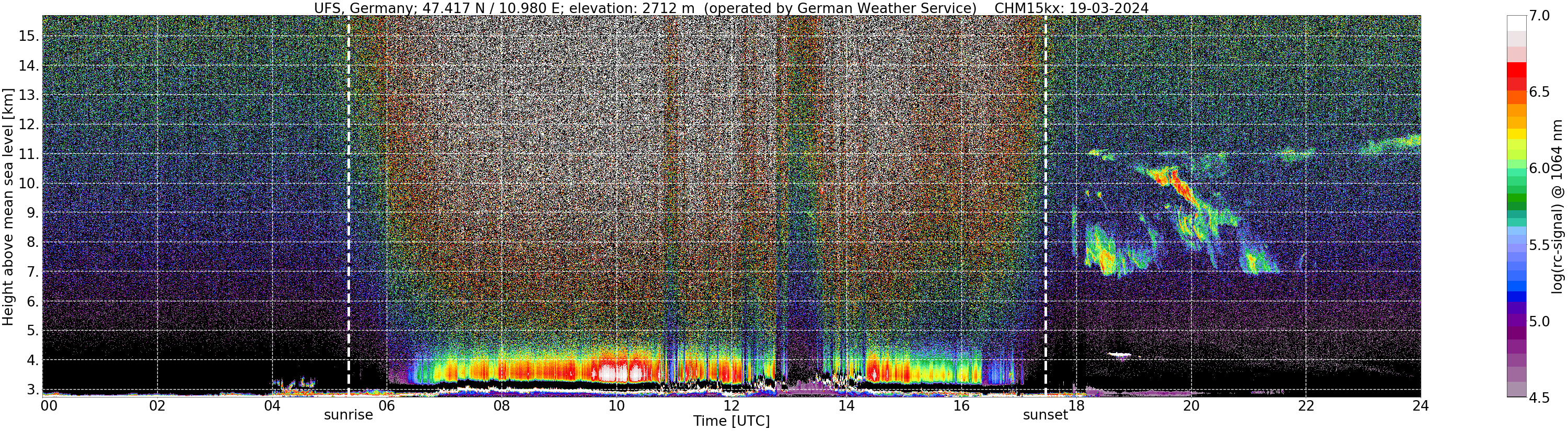Click the 04 time tick label
This screenshot has width=1568, height=431.
tap(272, 405)
